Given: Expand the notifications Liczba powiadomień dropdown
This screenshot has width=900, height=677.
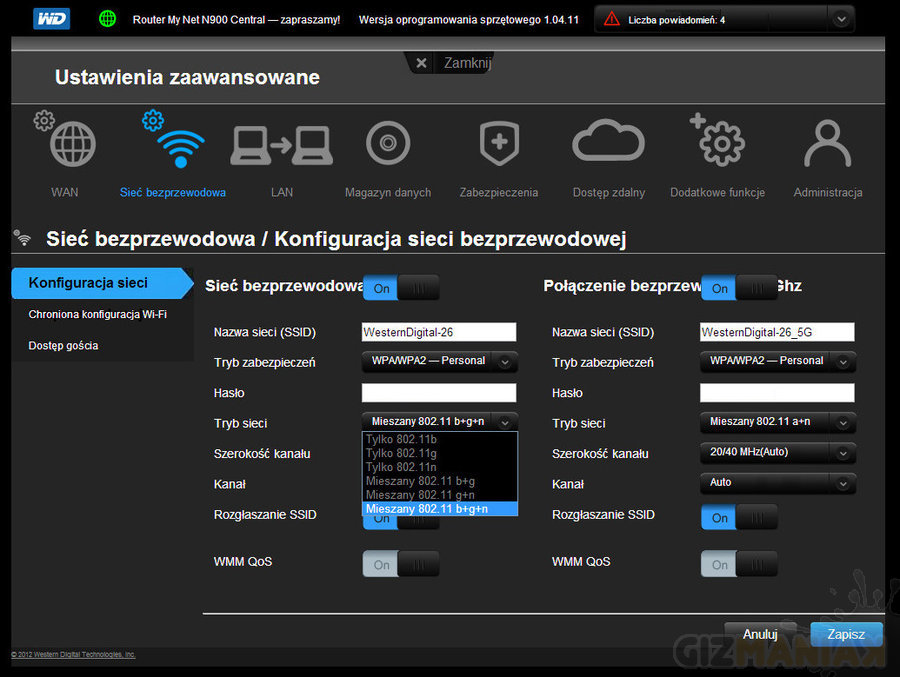Looking at the screenshot, I should [x=842, y=19].
